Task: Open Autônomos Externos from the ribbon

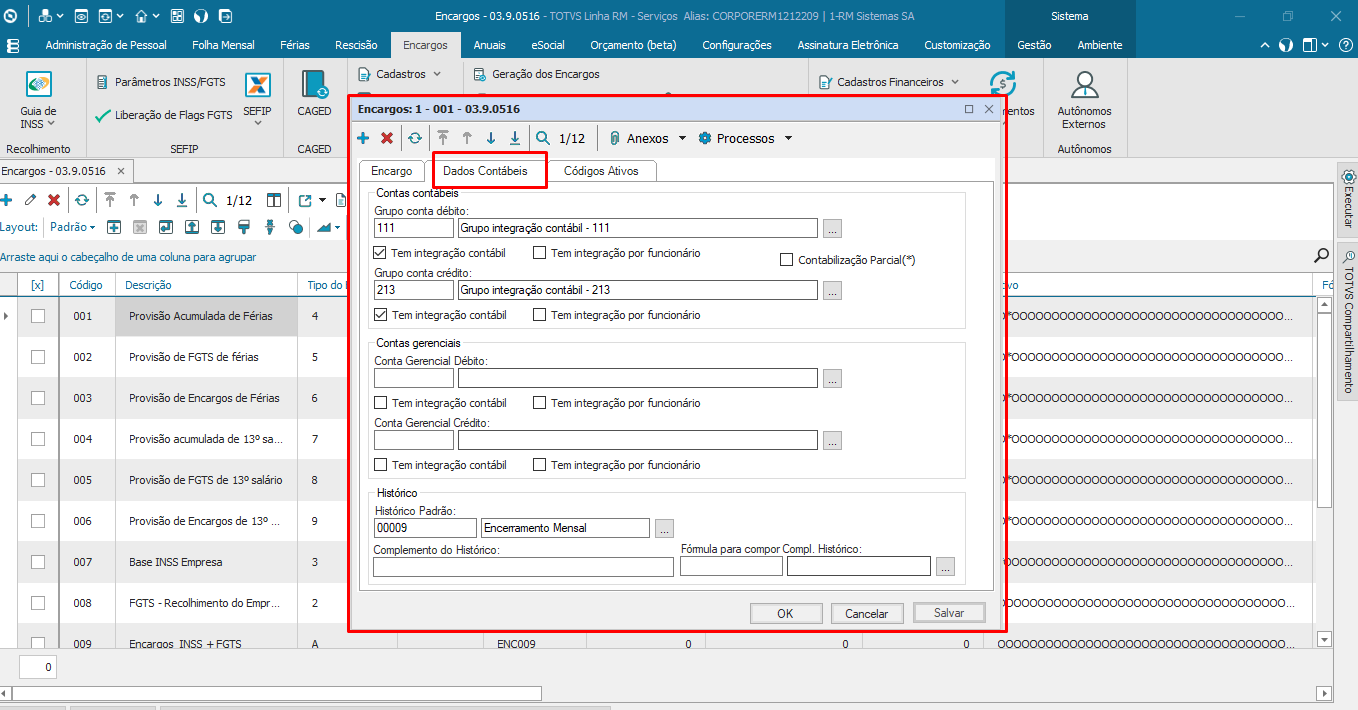Action: tap(1084, 100)
